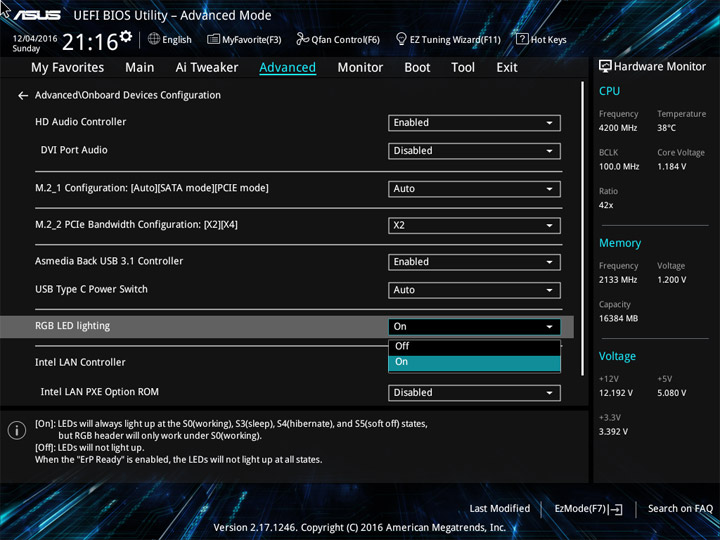Viewport: 720px width, 540px height.
Task: Open MyFavorite(F3) from top bar
Action: [x=244, y=39]
